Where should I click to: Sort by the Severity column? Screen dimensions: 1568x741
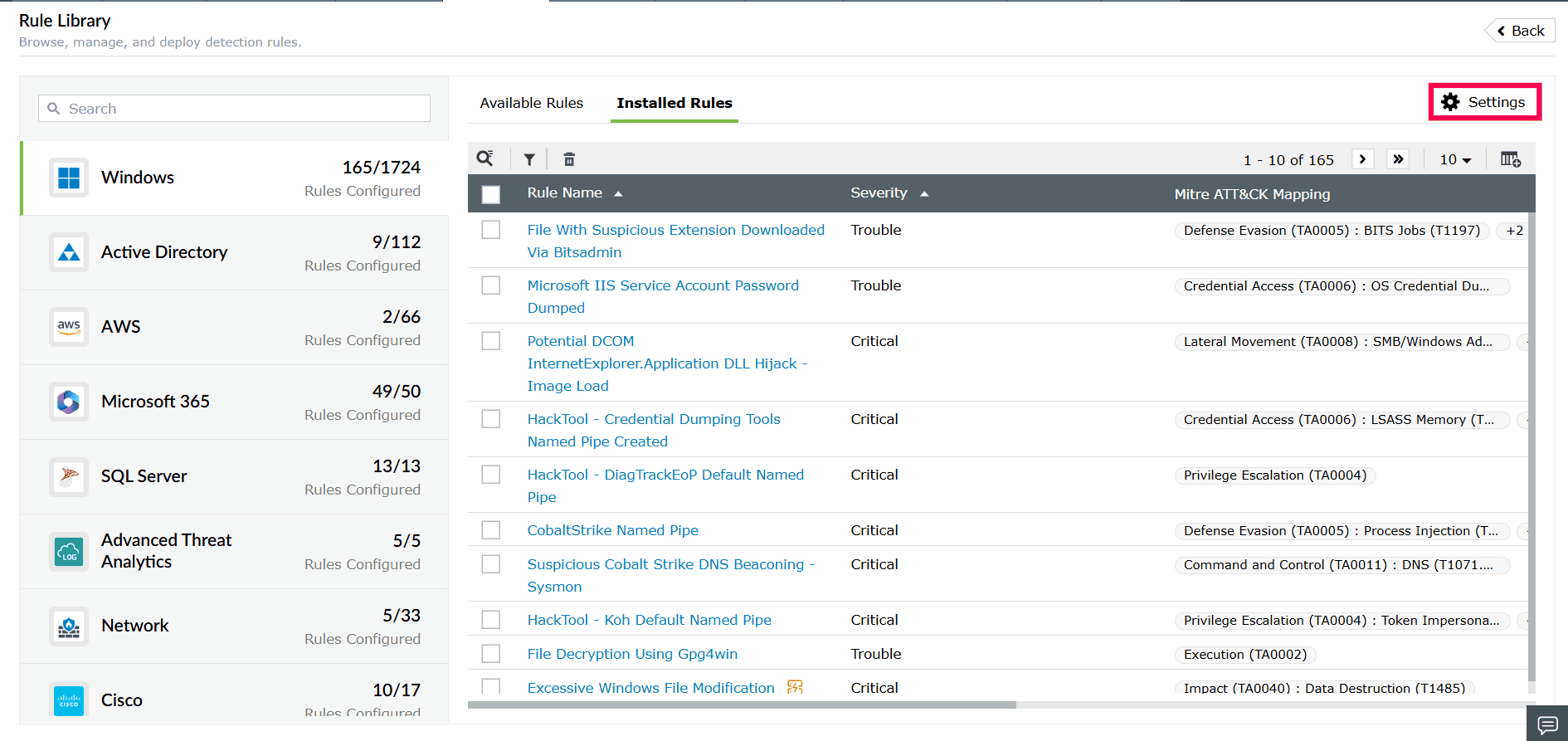889,193
